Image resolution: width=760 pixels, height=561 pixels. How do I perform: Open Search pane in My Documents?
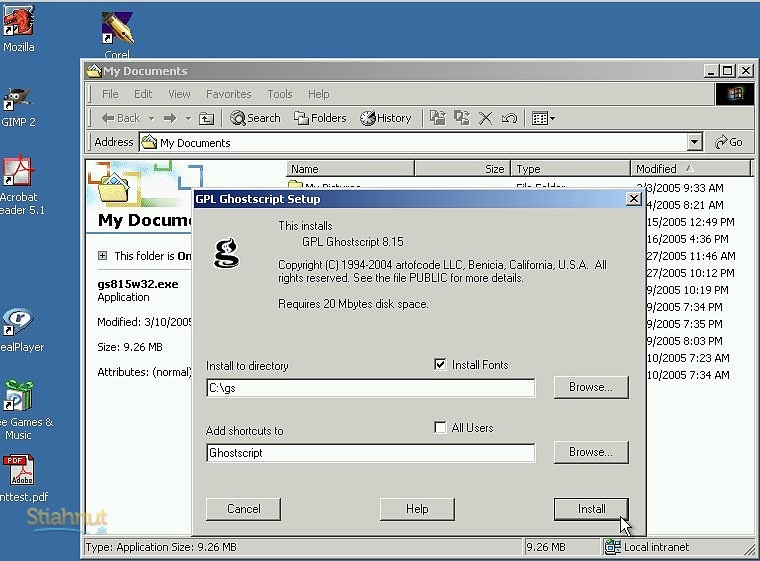click(x=255, y=118)
